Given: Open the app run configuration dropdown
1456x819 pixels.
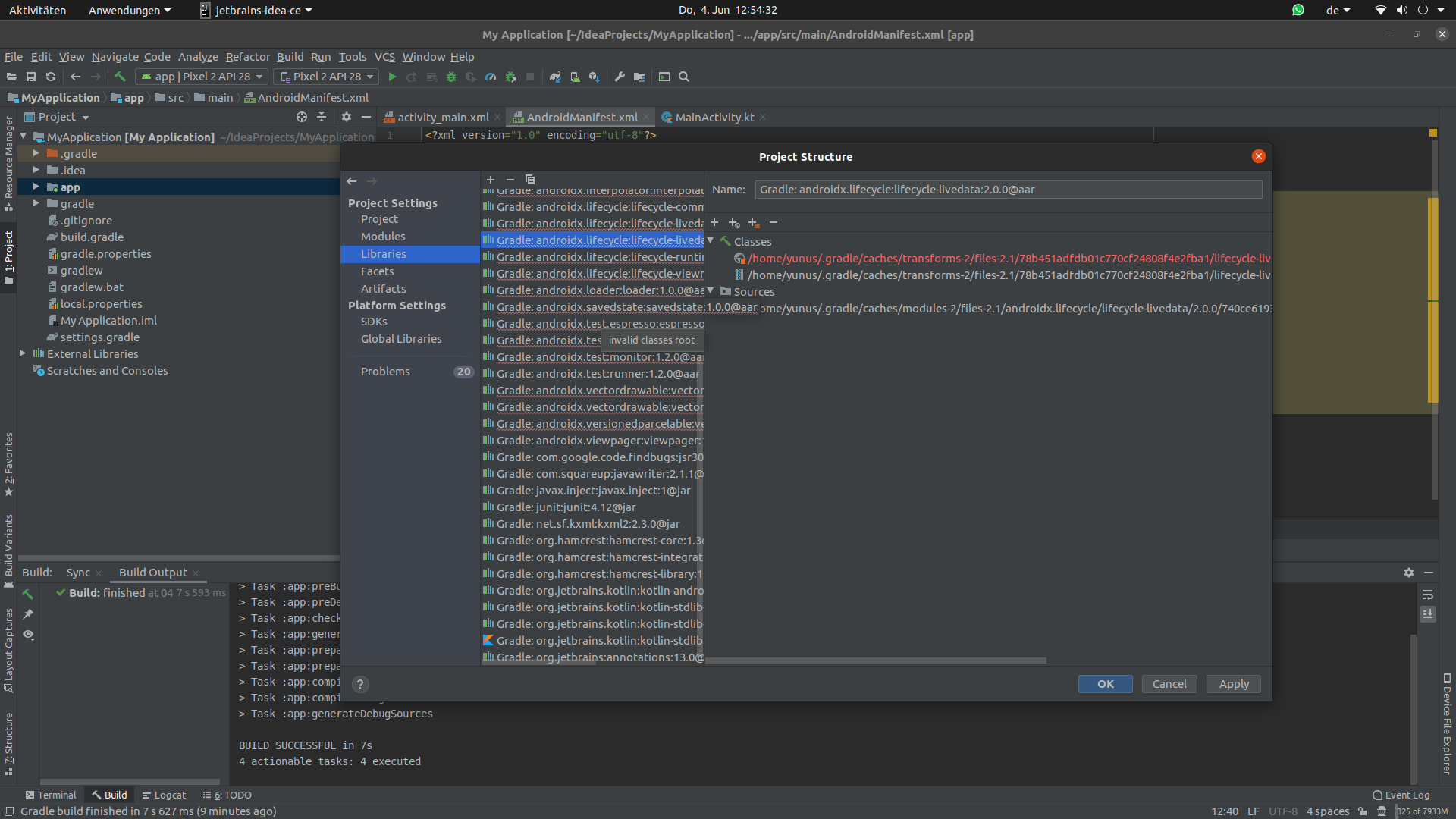Looking at the screenshot, I should (x=201, y=77).
